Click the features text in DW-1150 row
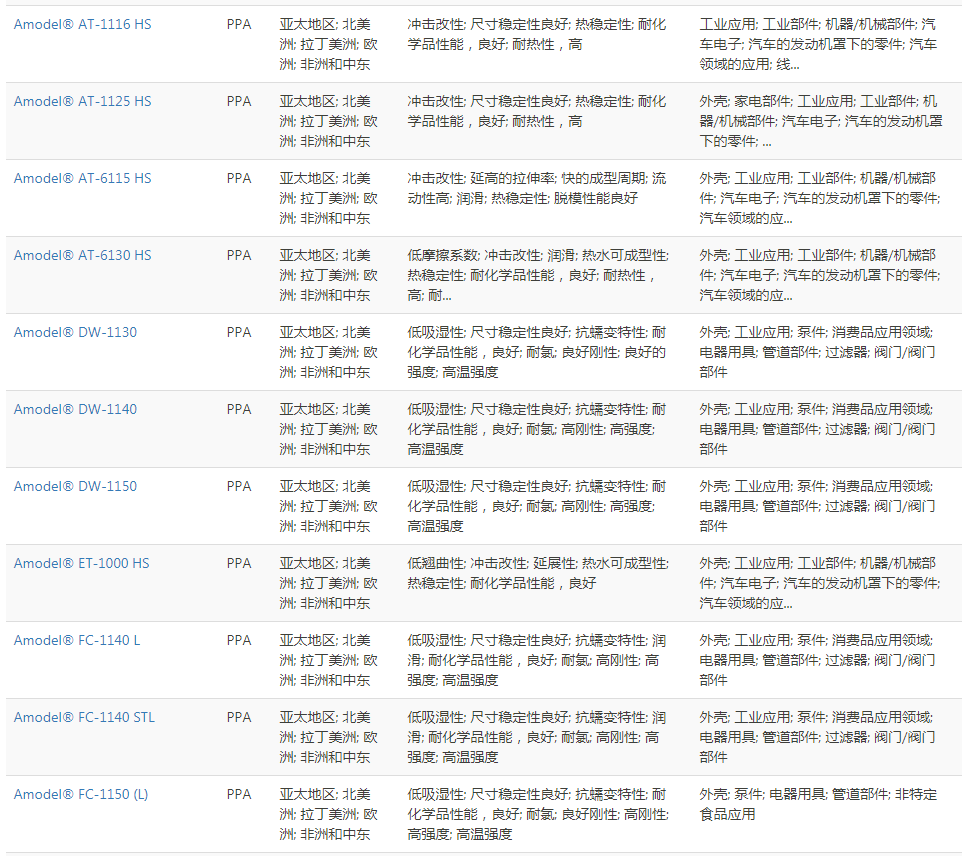 click(x=537, y=506)
